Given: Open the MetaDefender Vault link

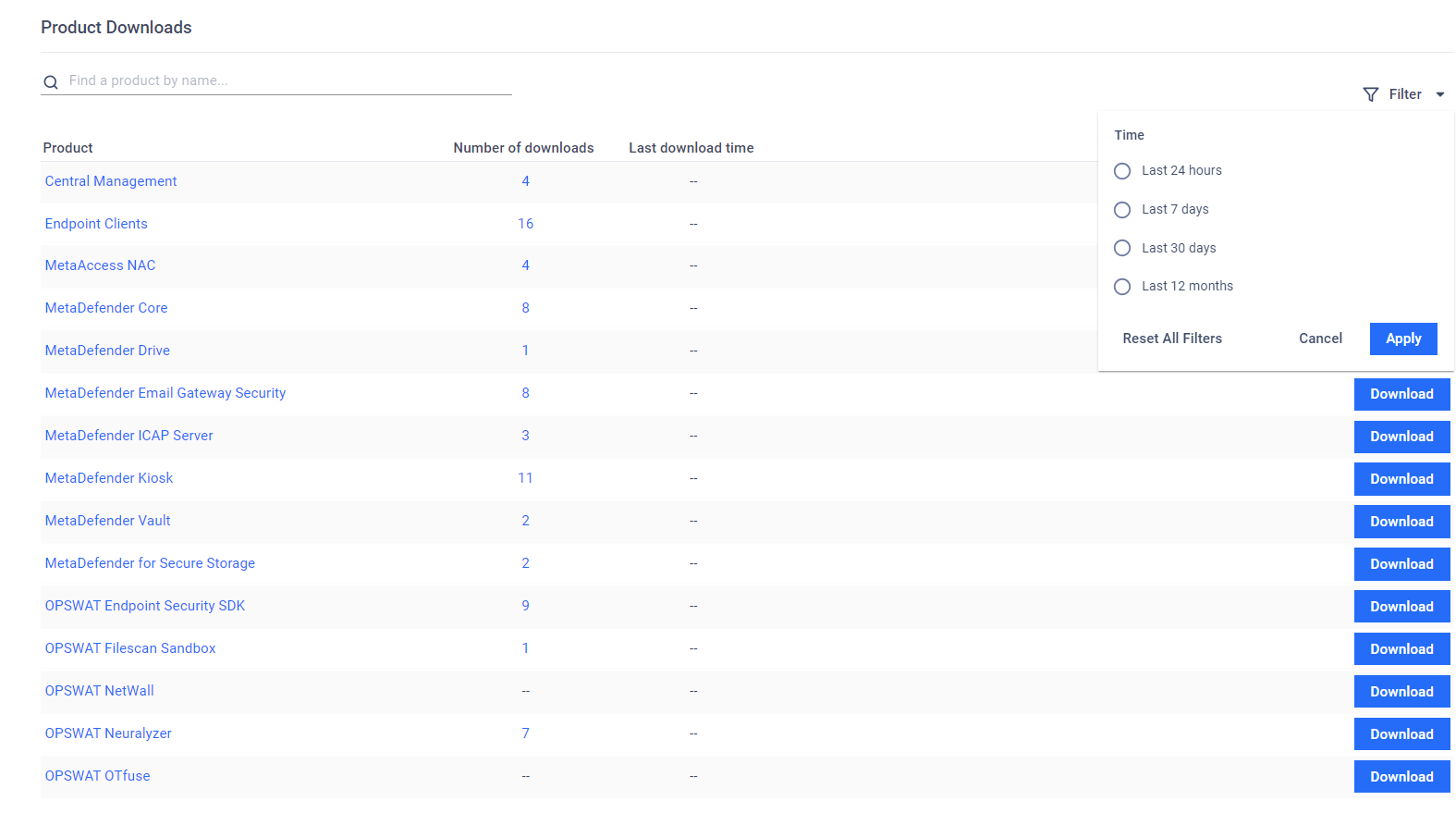Looking at the screenshot, I should [107, 521].
